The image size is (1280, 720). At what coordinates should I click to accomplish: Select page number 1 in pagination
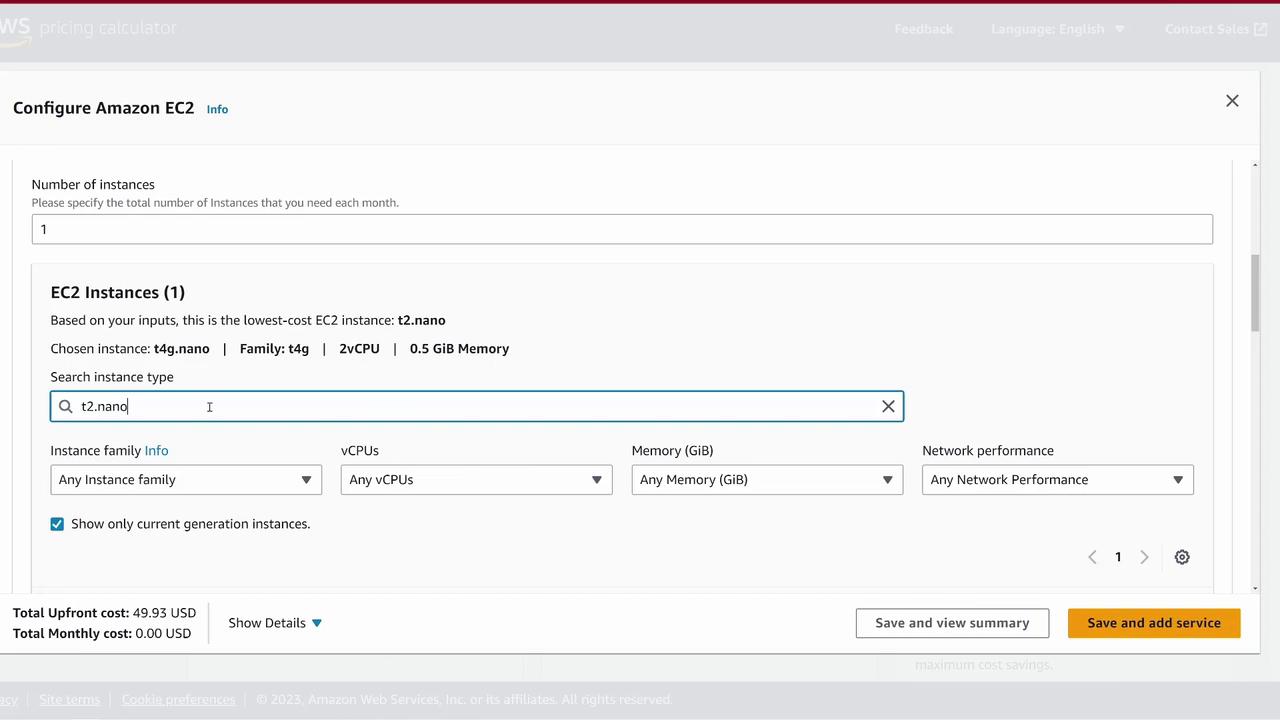(x=1118, y=557)
